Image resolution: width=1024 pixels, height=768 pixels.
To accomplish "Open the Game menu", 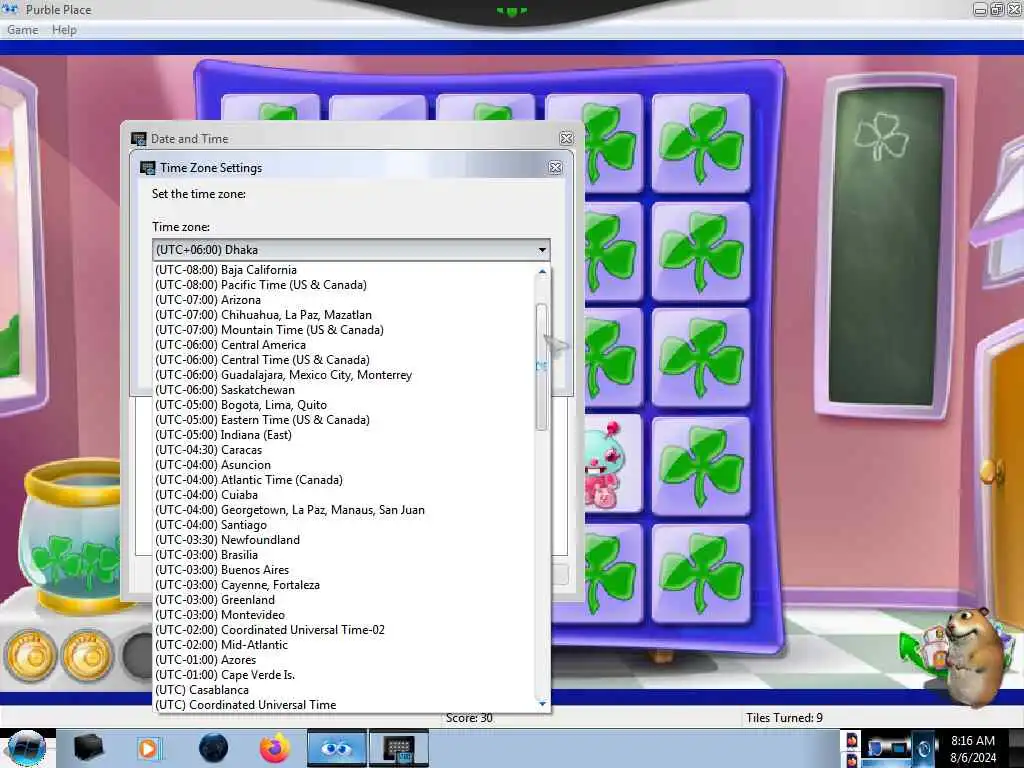I will pyautogui.click(x=22, y=30).
